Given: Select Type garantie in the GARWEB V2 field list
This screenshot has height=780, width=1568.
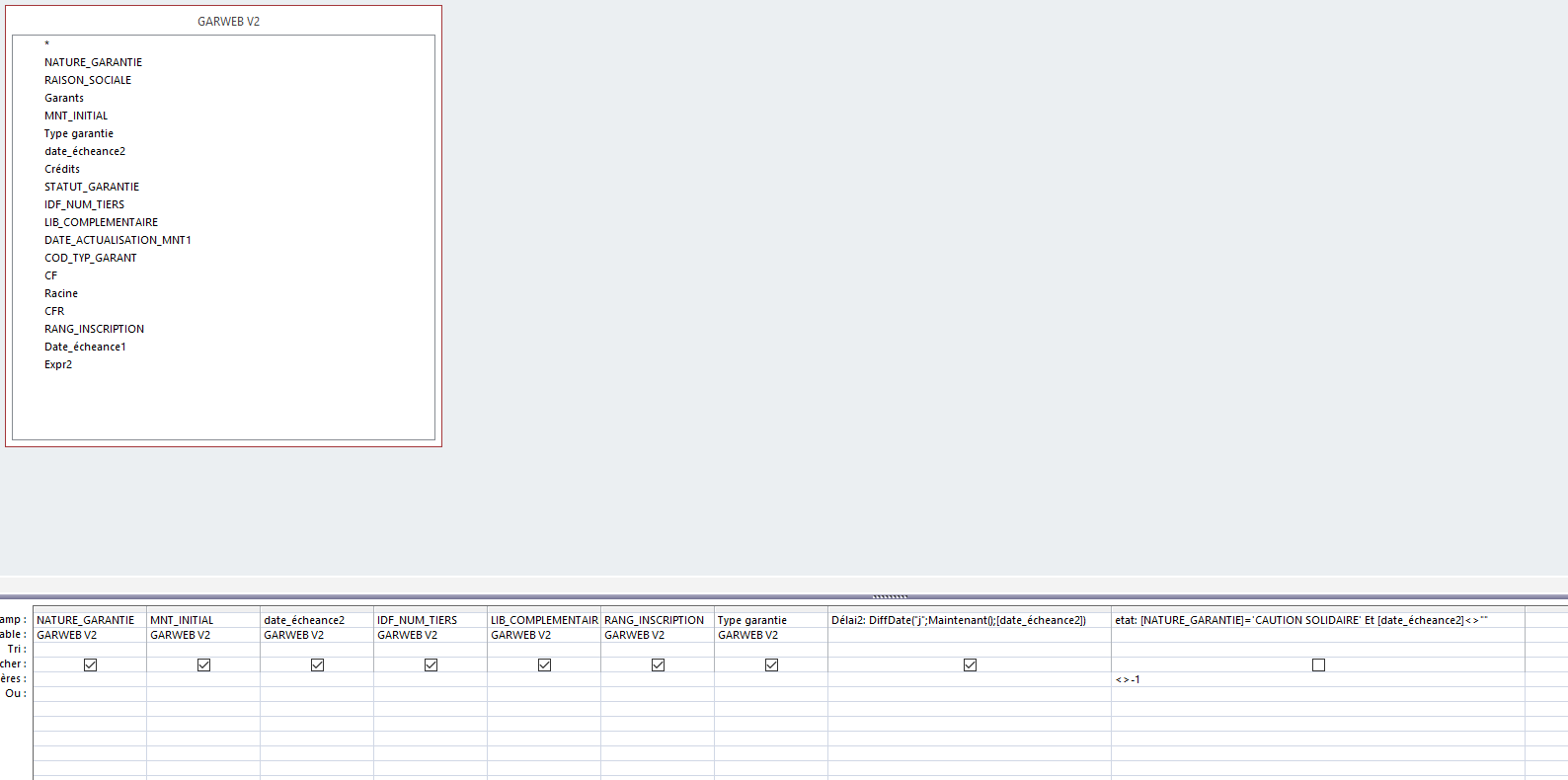Looking at the screenshot, I should (x=79, y=133).
